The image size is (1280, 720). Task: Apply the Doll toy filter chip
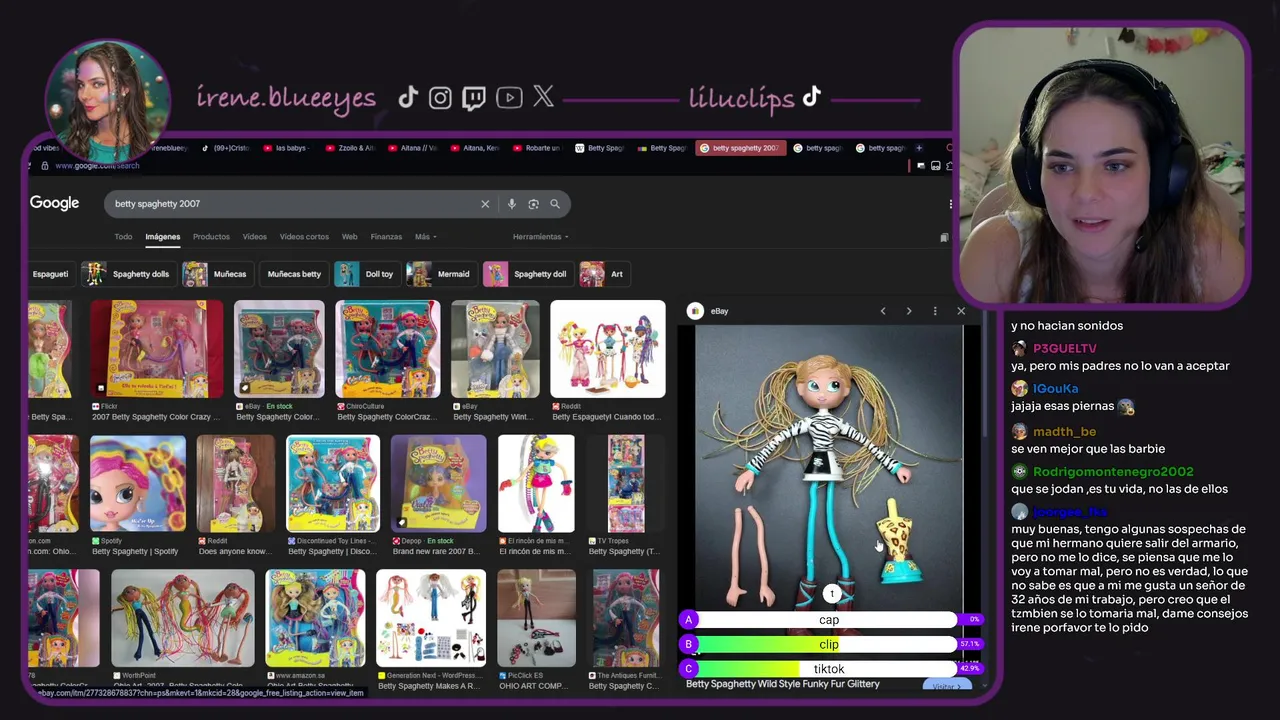[366, 274]
